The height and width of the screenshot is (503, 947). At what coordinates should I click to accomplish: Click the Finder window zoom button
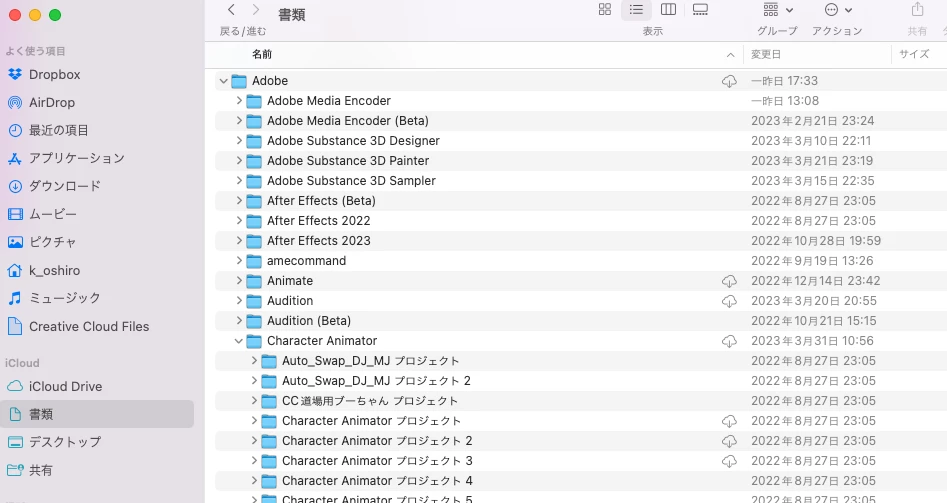pyautogui.click(x=55, y=15)
